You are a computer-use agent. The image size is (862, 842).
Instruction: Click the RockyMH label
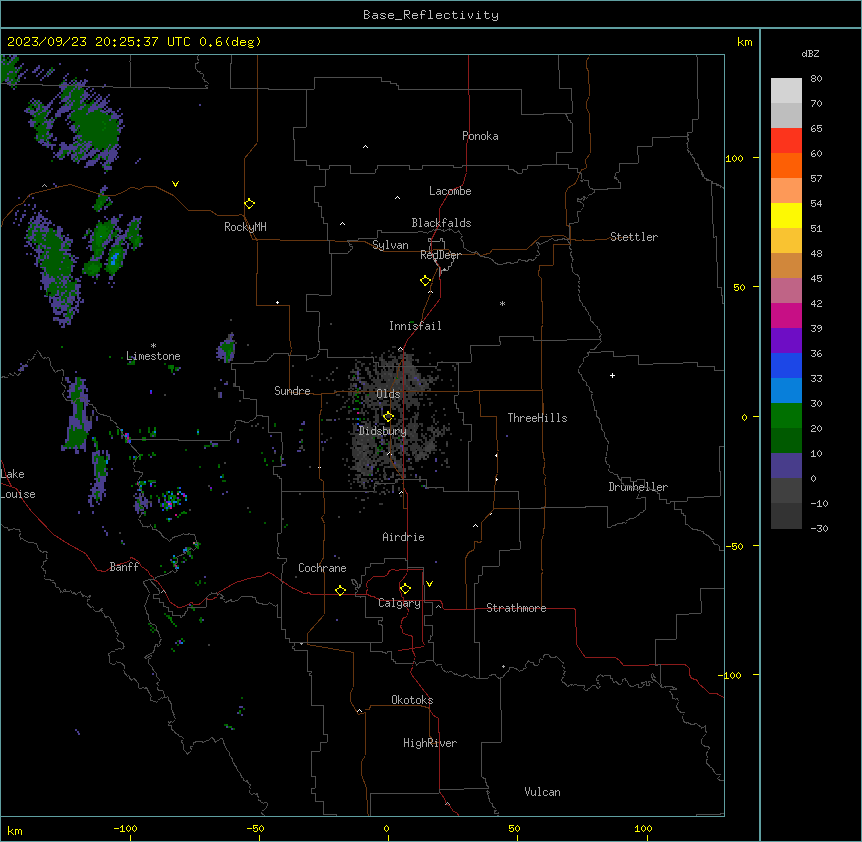coord(245,227)
